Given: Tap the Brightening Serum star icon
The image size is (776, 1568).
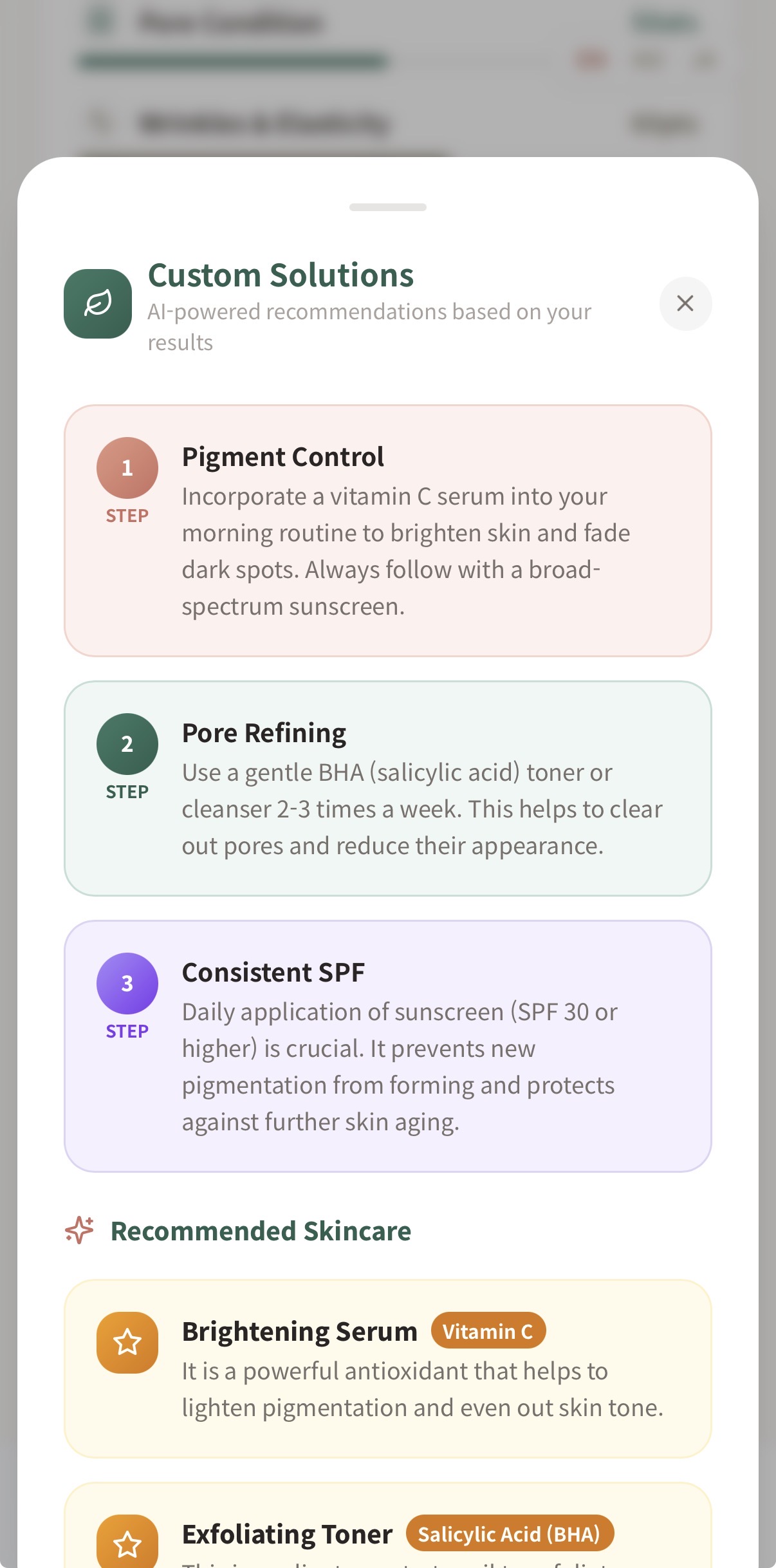Looking at the screenshot, I should click(x=127, y=1343).
